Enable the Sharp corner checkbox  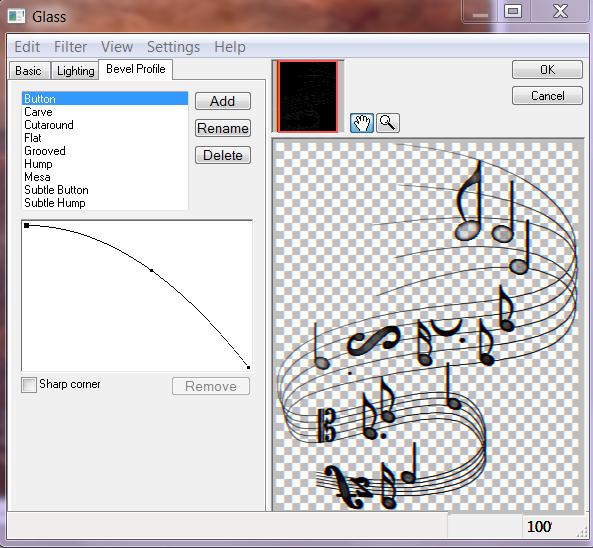[x=29, y=385]
